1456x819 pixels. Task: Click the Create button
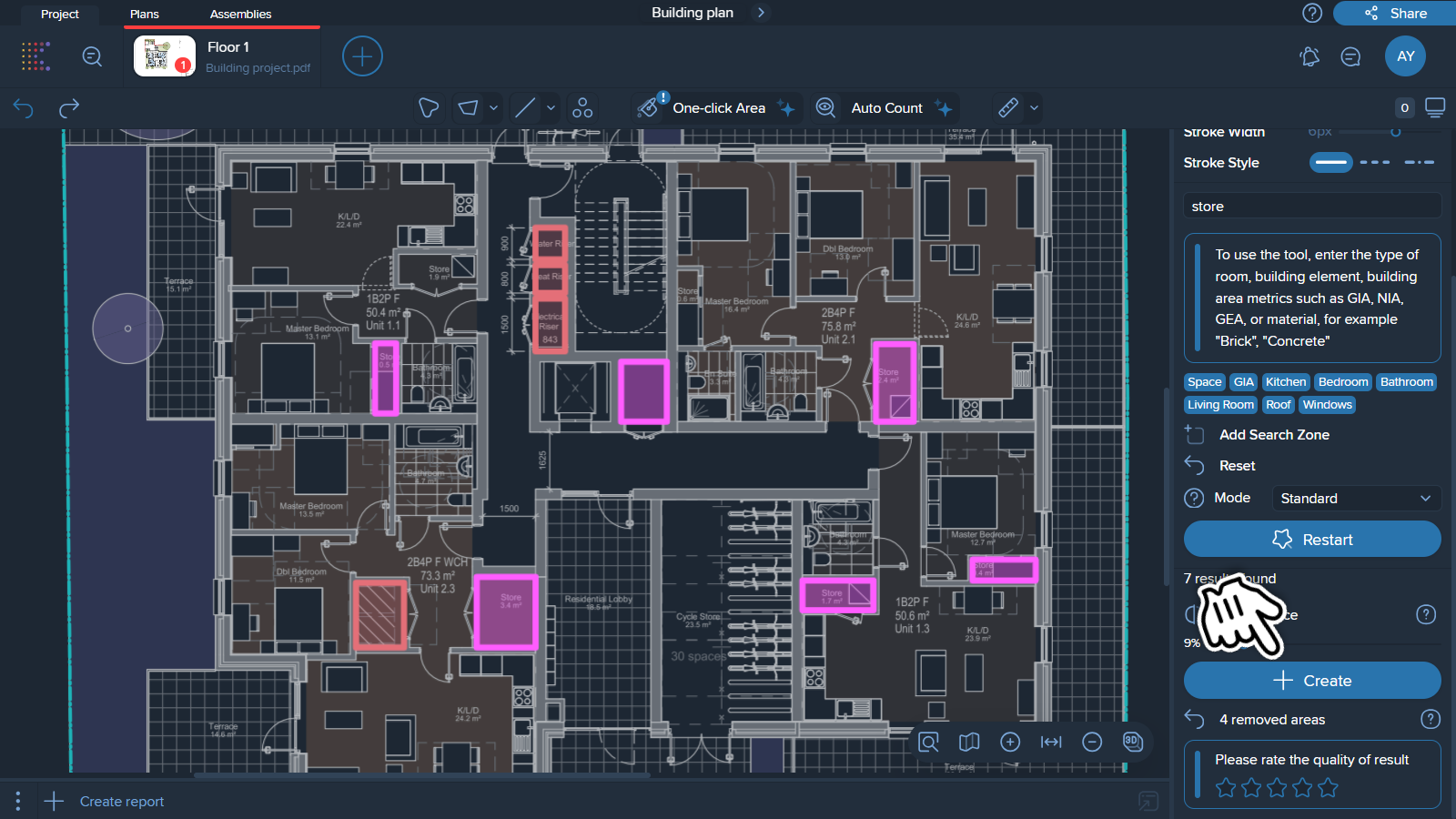pos(1312,681)
